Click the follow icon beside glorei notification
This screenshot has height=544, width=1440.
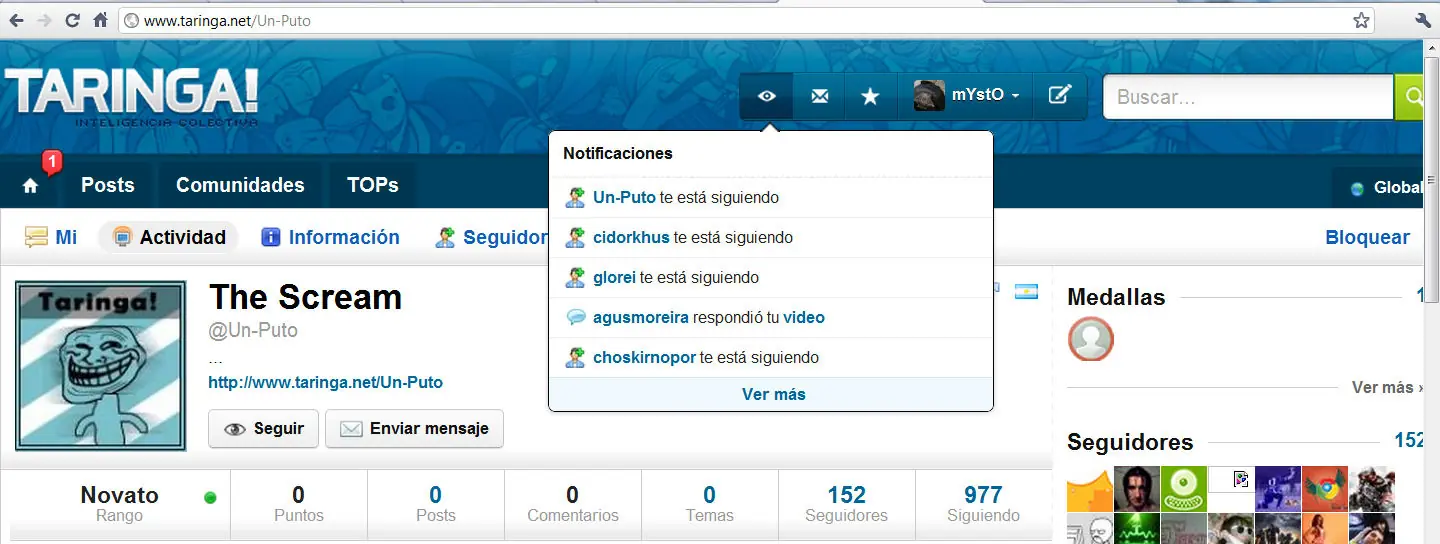[575, 277]
